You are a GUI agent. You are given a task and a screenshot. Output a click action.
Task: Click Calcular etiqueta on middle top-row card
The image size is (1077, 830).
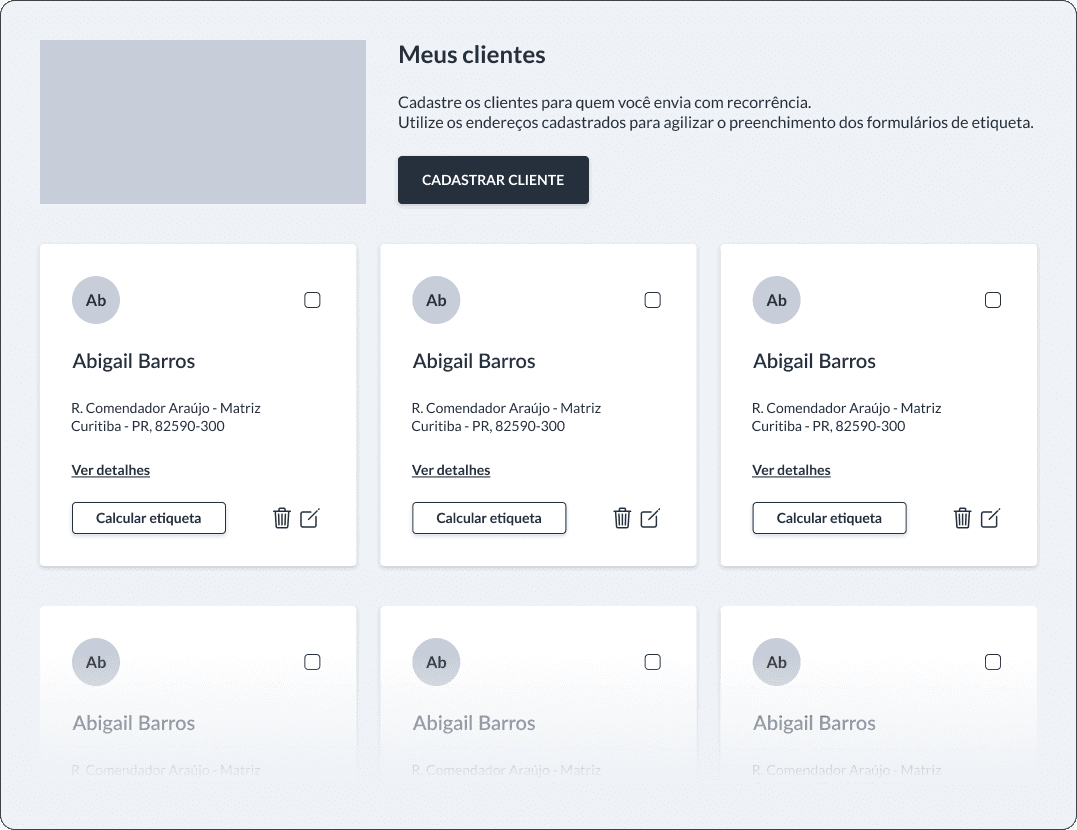489,518
